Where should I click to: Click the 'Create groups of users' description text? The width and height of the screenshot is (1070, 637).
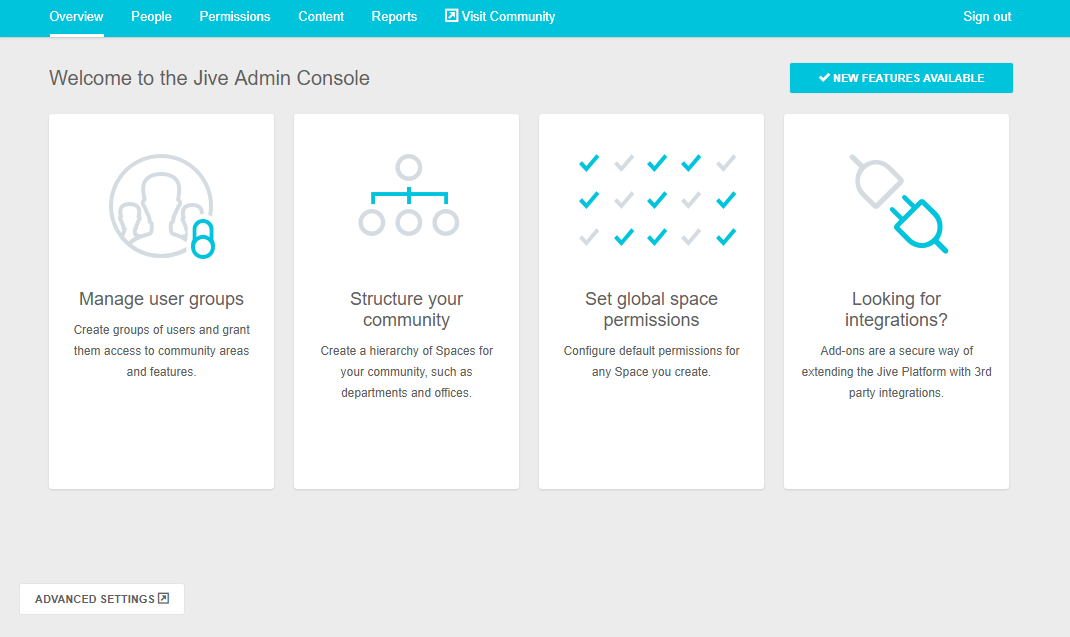[161, 351]
